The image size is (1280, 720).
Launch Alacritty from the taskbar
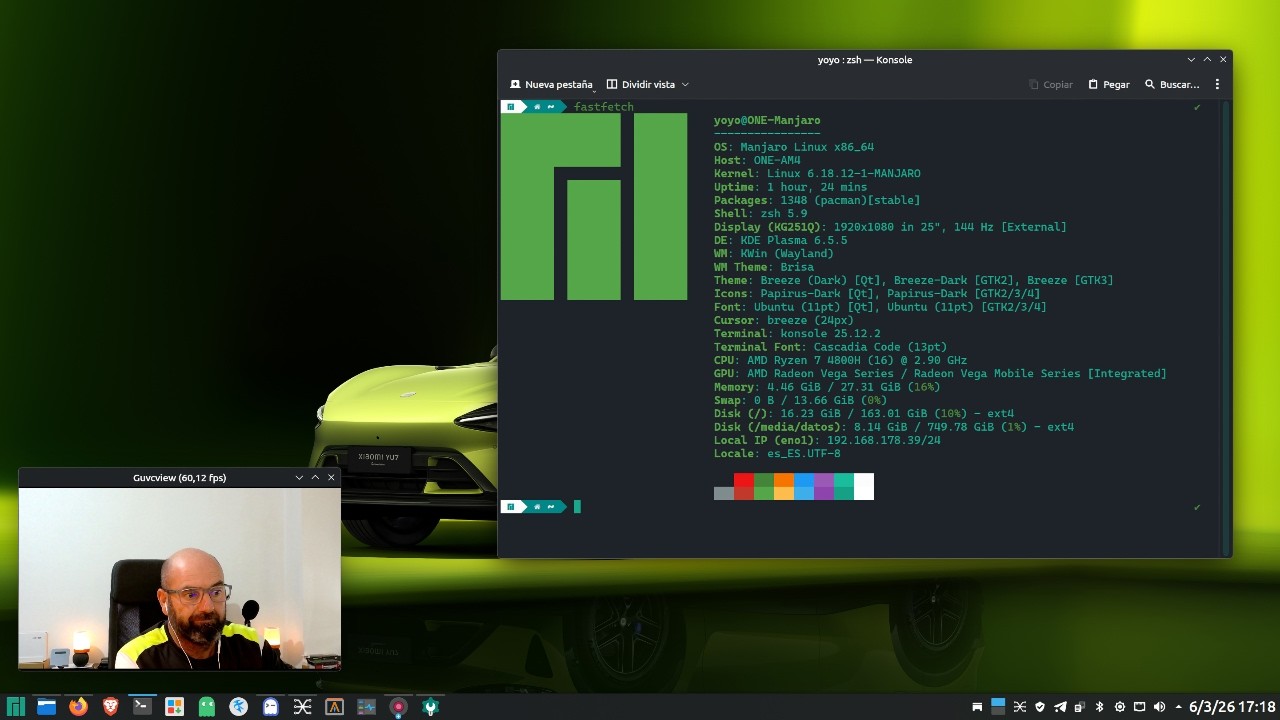click(x=334, y=707)
